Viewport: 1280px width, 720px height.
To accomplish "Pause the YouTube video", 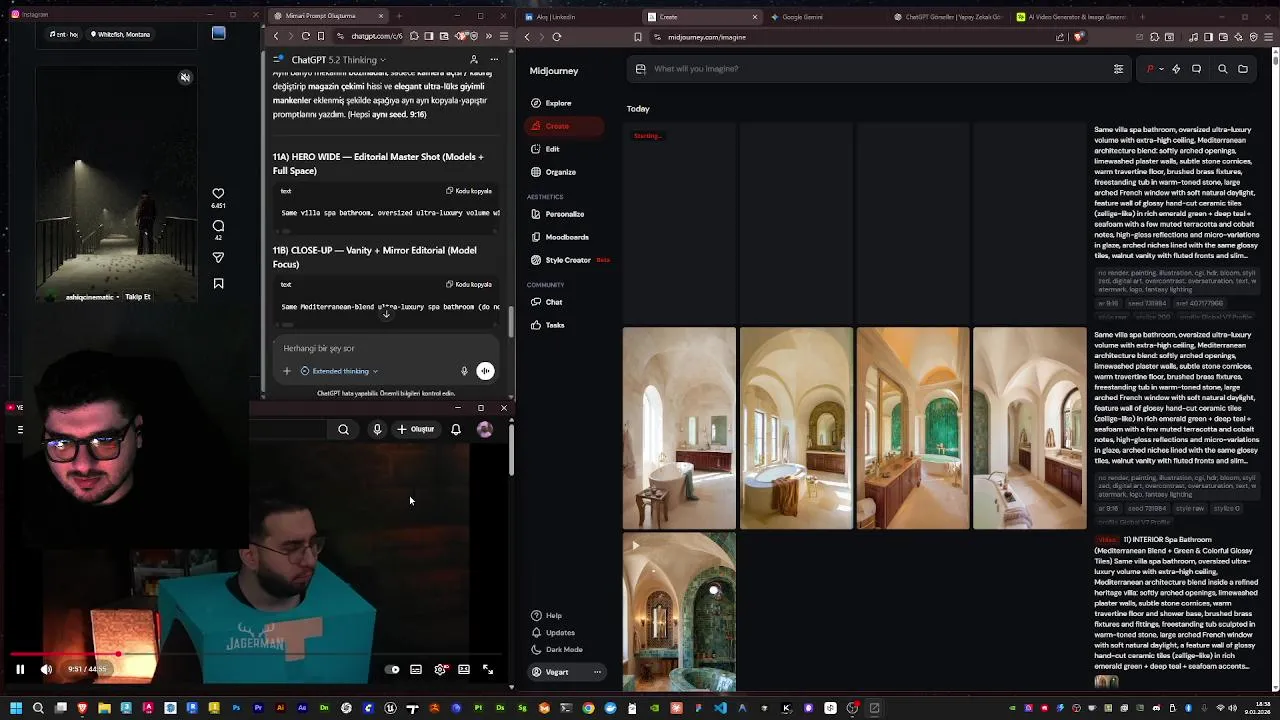I will coord(19,669).
